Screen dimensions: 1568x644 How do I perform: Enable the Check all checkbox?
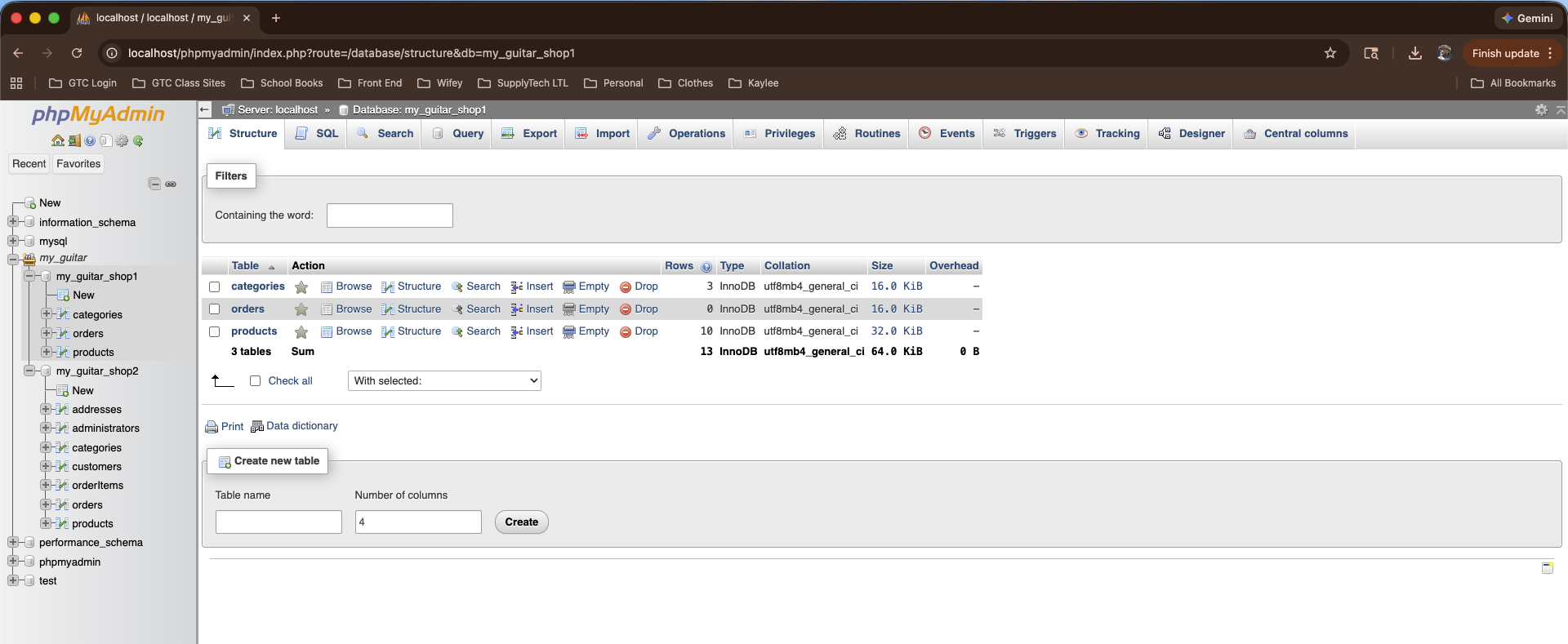pyautogui.click(x=255, y=381)
